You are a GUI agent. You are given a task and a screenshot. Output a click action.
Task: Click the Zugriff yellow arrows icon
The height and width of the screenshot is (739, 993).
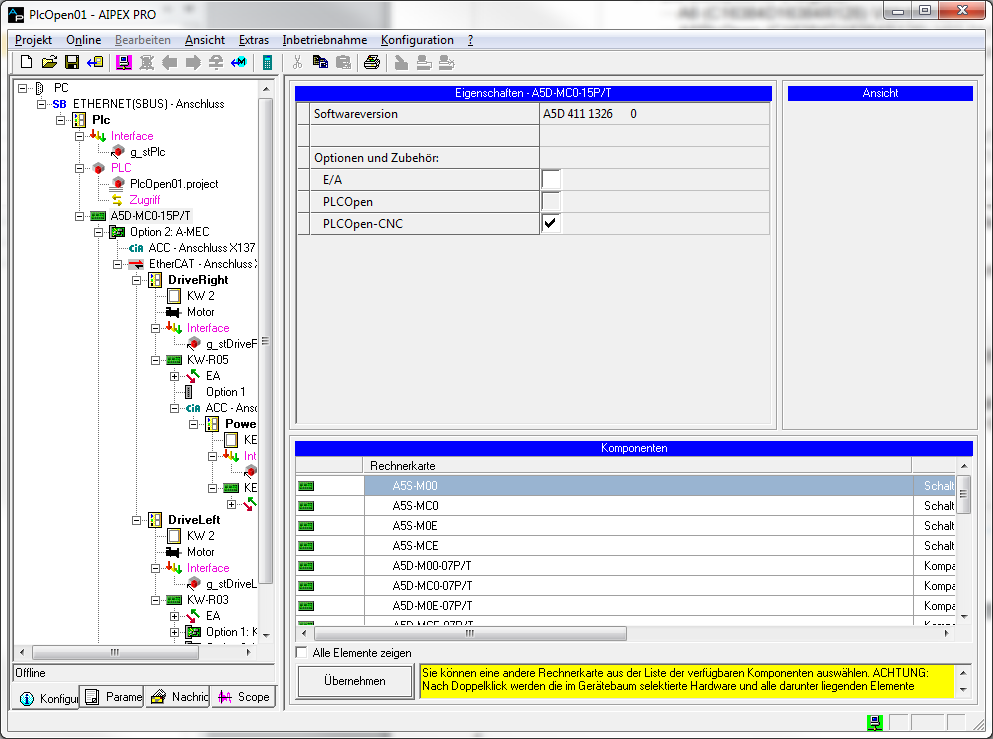(x=117, y=200)
